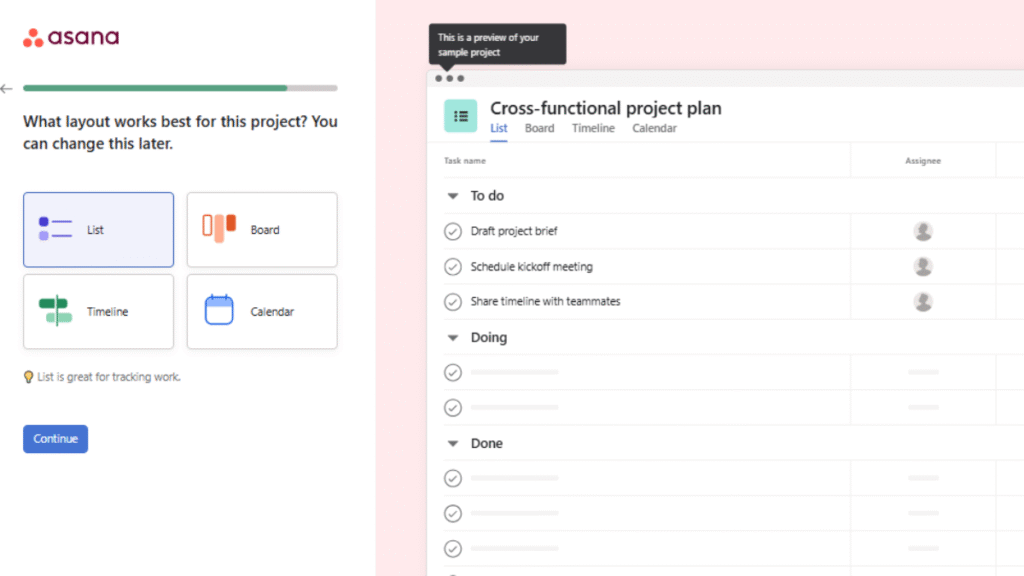Complete the Schedule kickoff meeting task
Screen dimensions: 1024x576
point(452,266)
